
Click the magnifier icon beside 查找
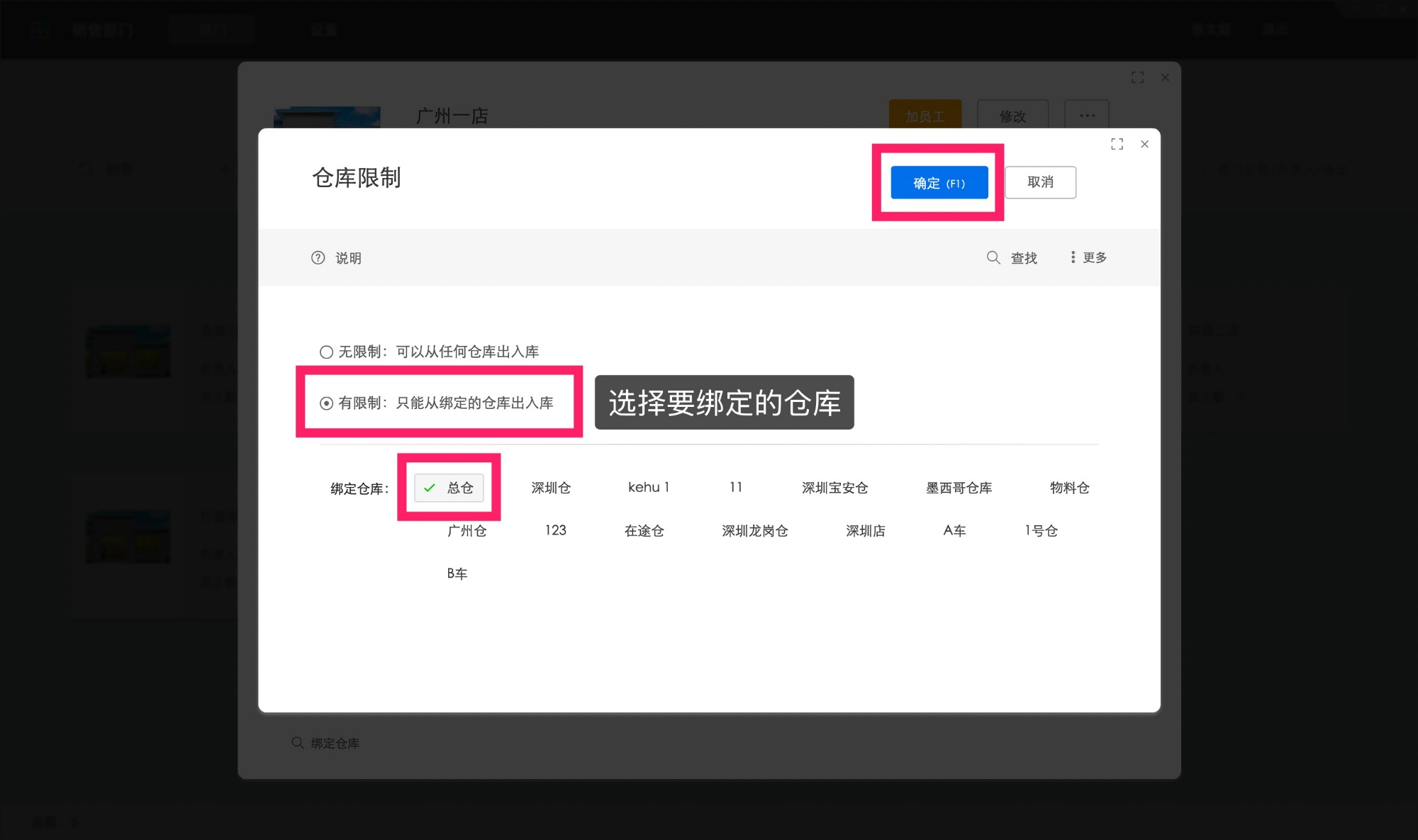coord(993,257)
